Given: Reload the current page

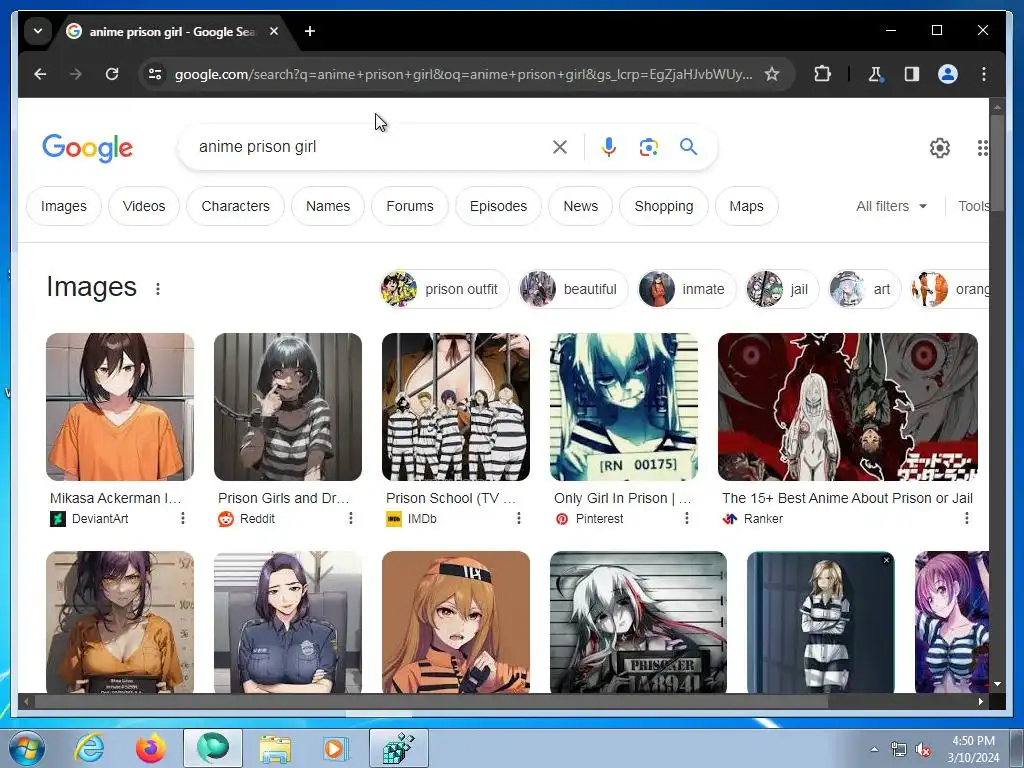Looking at the screenshot, I should tap(112, 74).
